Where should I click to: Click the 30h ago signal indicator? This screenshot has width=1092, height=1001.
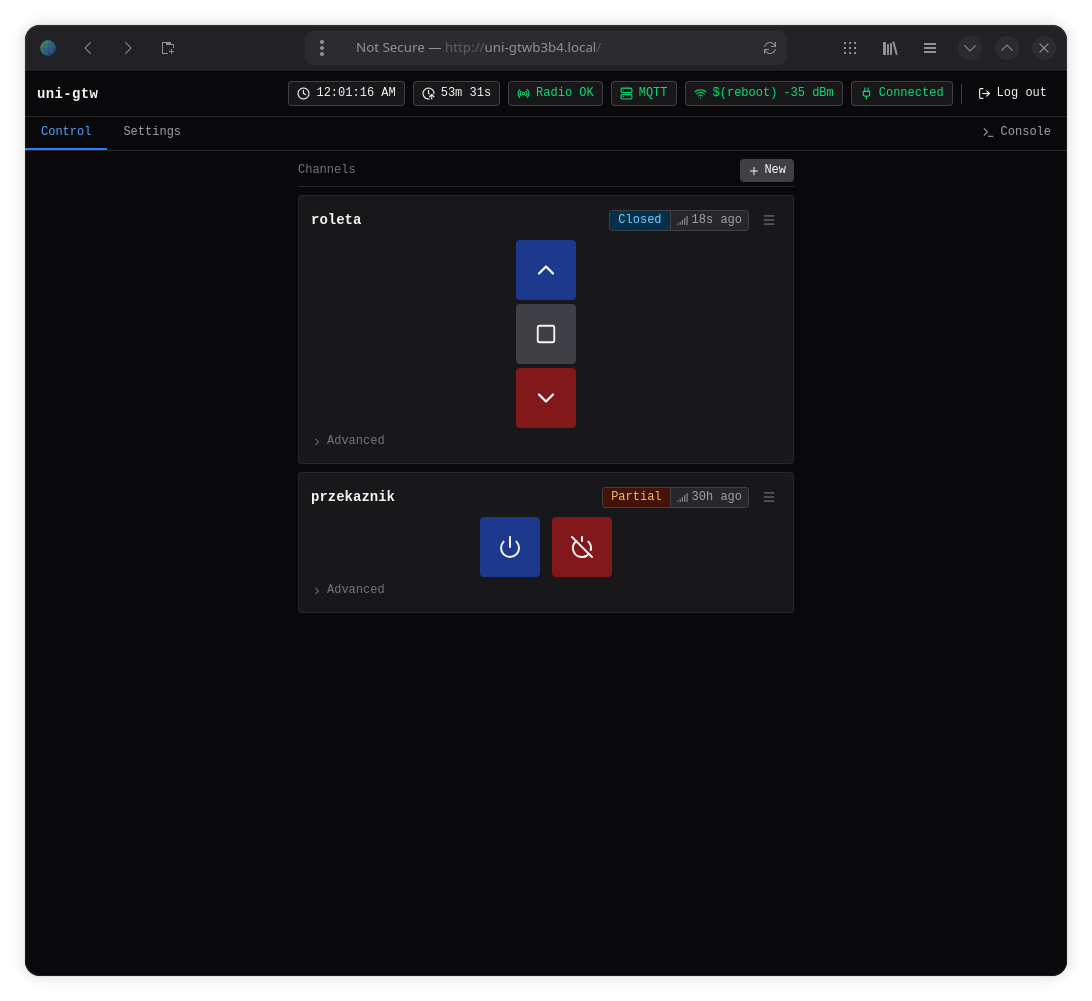click(709, 497)
